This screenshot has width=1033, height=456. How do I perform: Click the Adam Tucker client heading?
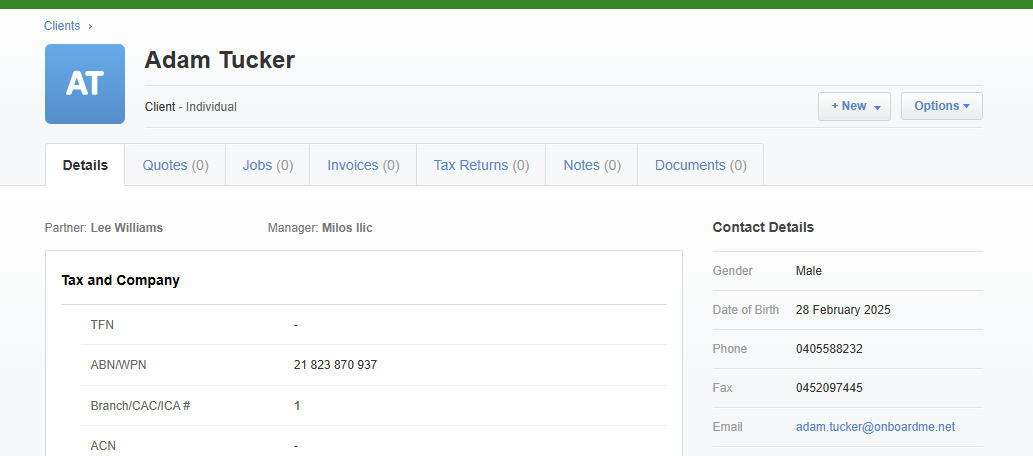pyautogui.click(x=220, y=60)
